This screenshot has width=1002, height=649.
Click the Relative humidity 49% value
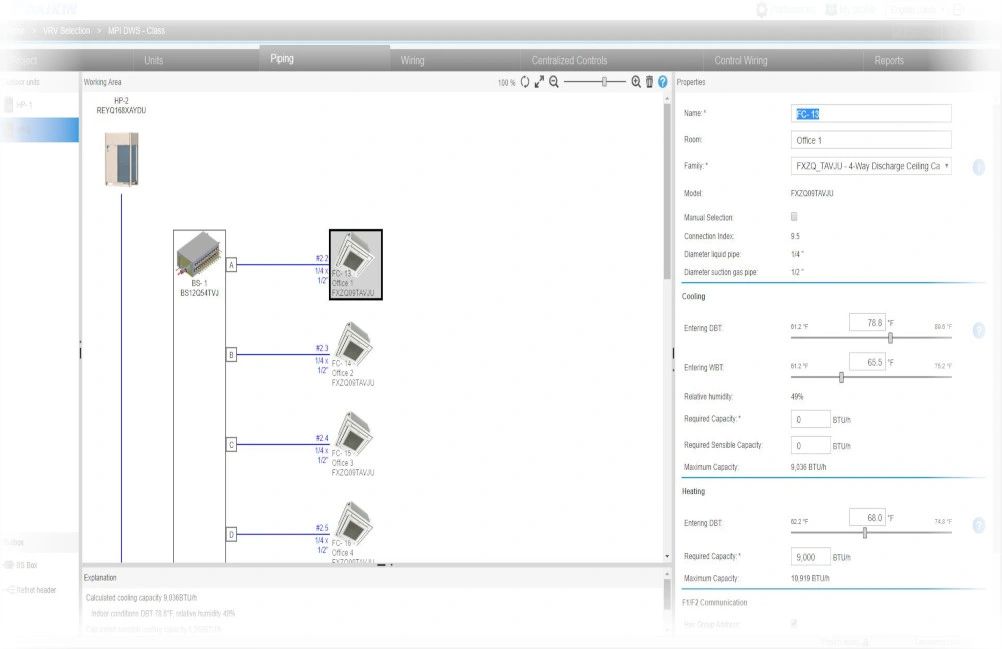[797, 397]
